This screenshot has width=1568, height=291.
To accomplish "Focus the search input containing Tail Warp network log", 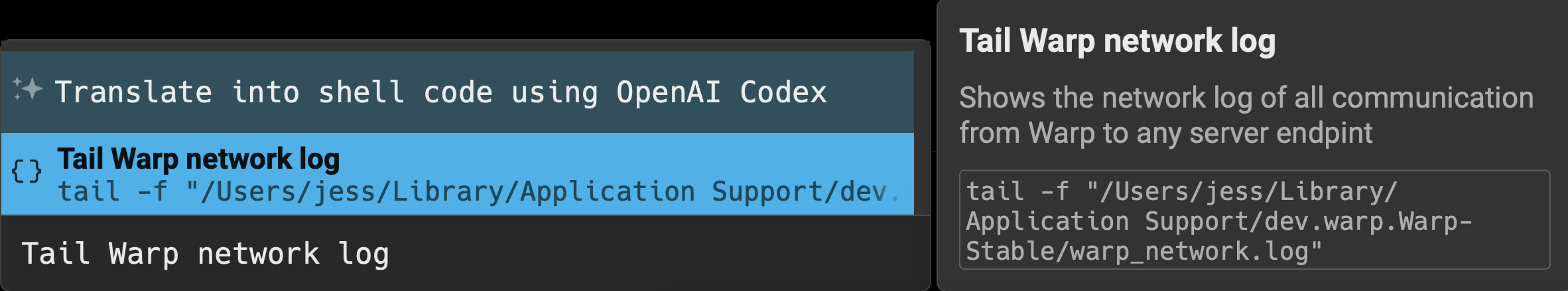I will tap(464, 253).
